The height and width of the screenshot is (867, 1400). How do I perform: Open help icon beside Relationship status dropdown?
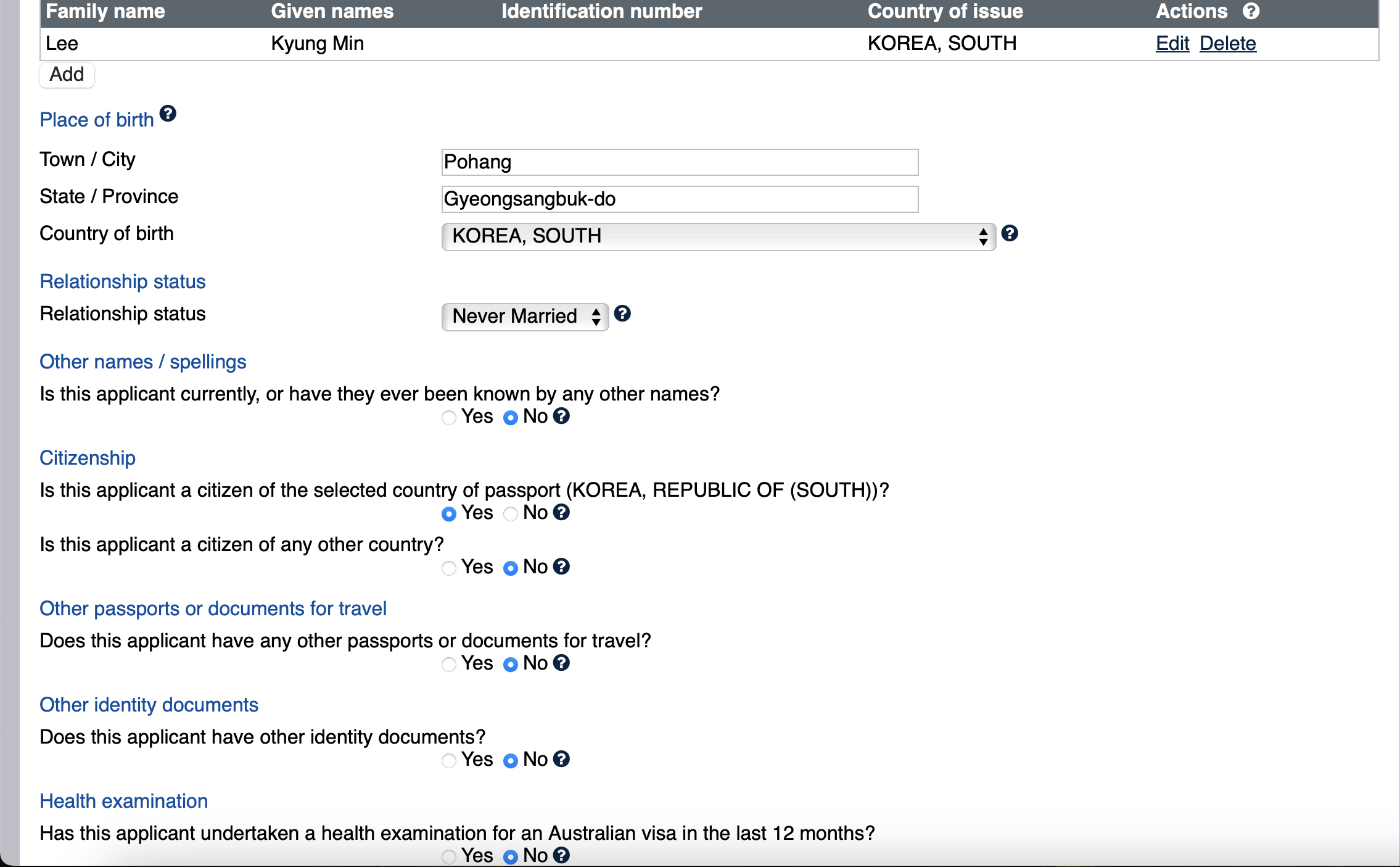(622, 313)
